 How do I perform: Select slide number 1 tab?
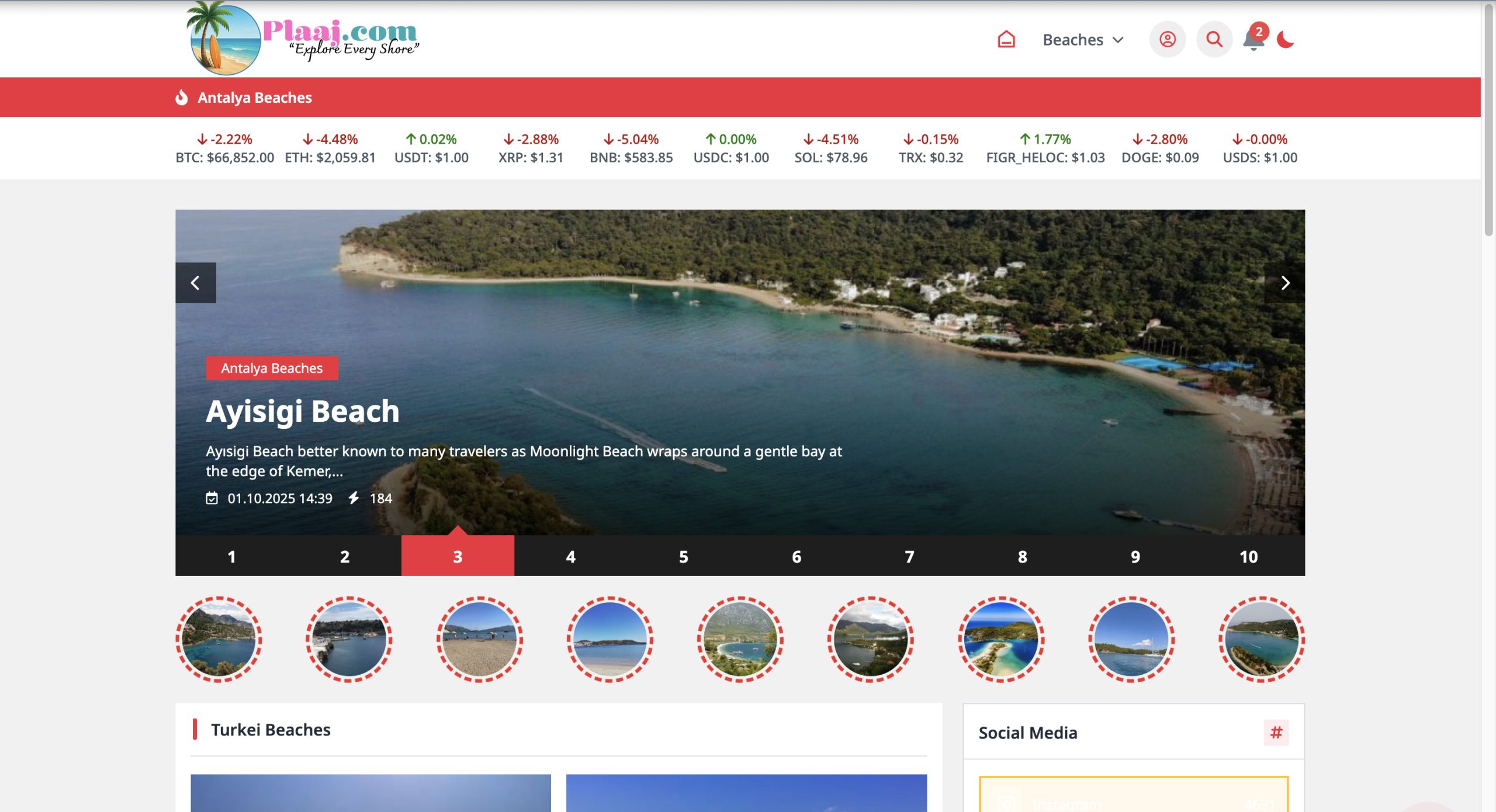tap(231, 556)
